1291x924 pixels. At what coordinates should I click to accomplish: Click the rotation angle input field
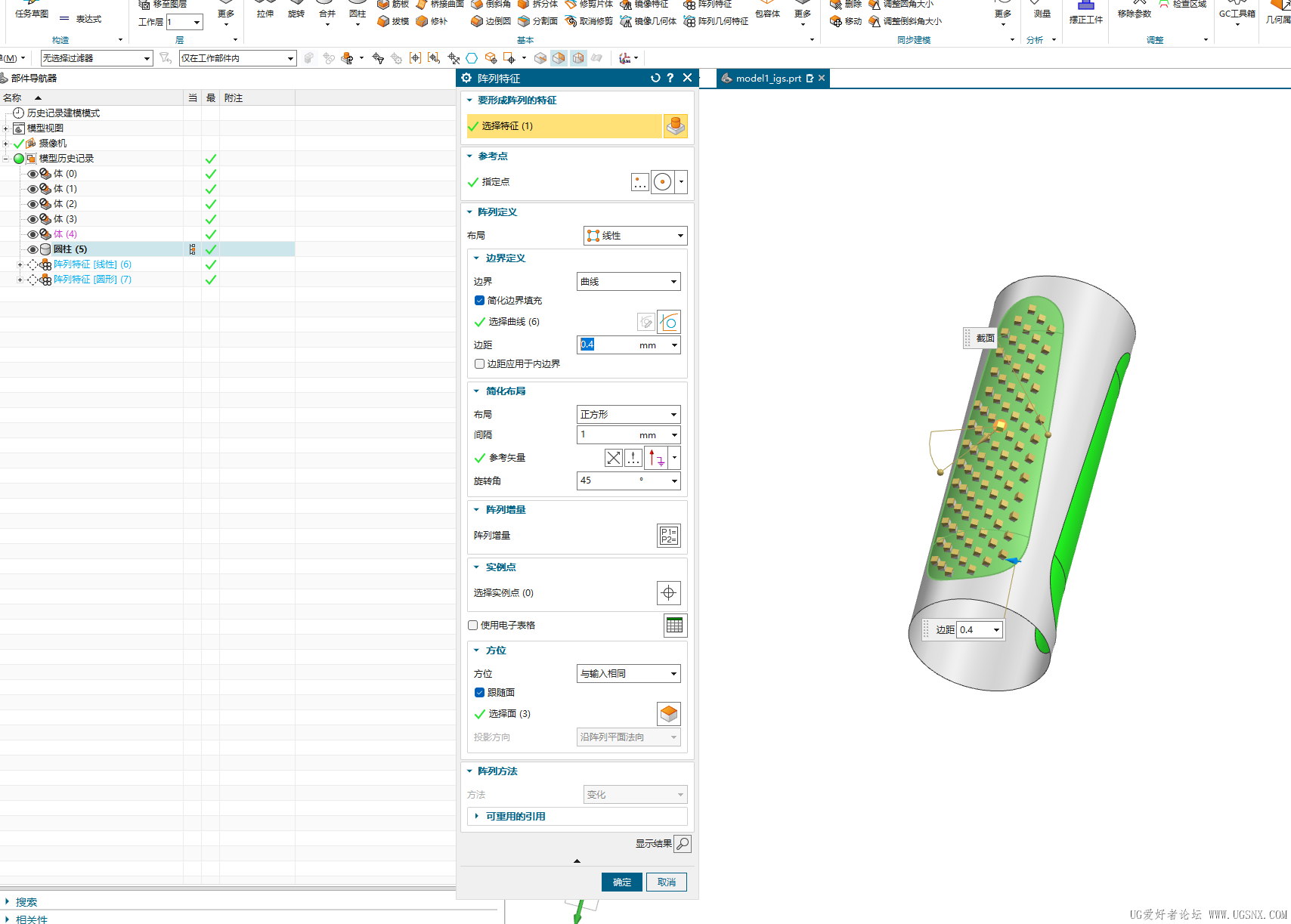(x=620, y=481)
